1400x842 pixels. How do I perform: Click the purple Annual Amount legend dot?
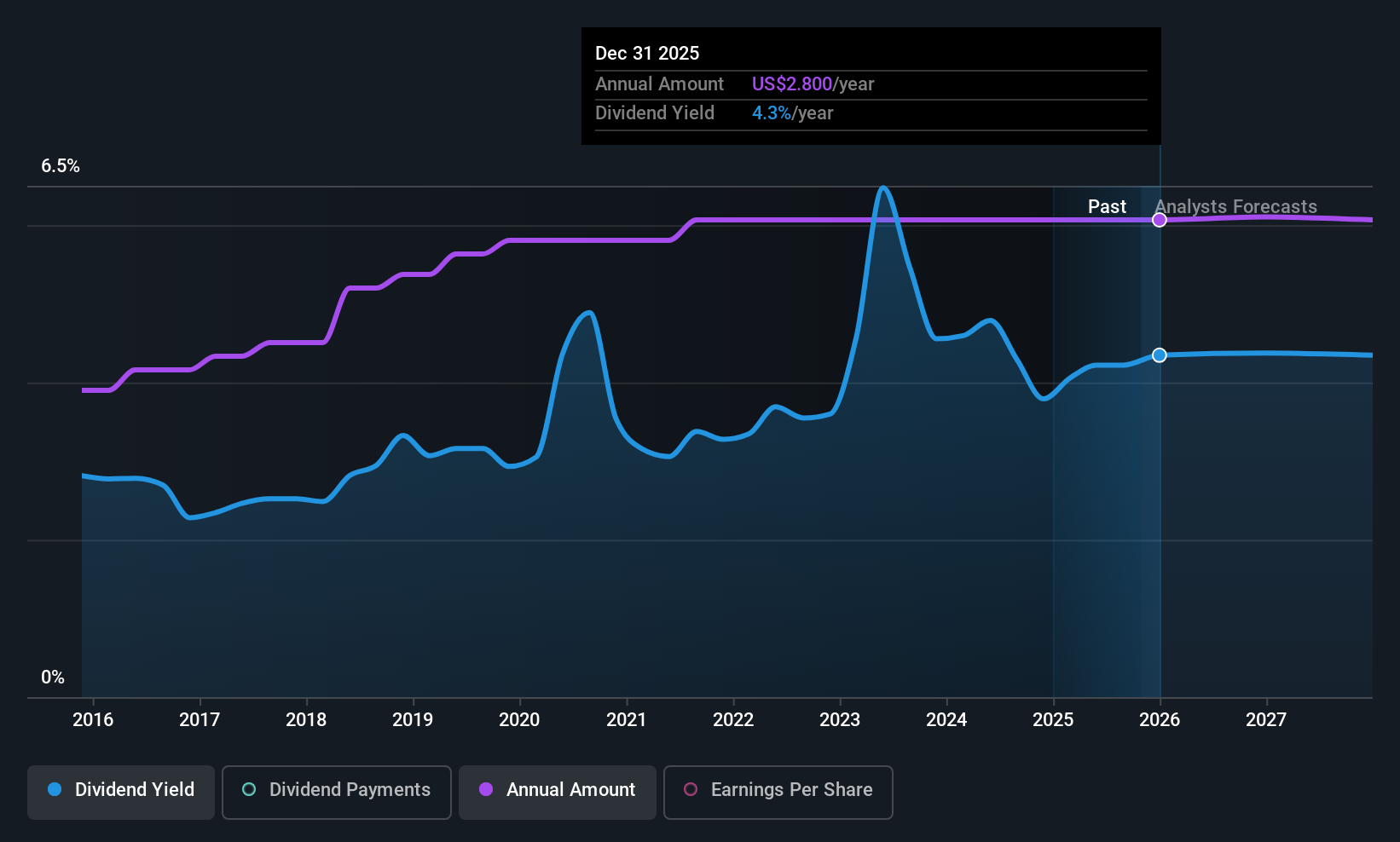click(x=485, y=790)
